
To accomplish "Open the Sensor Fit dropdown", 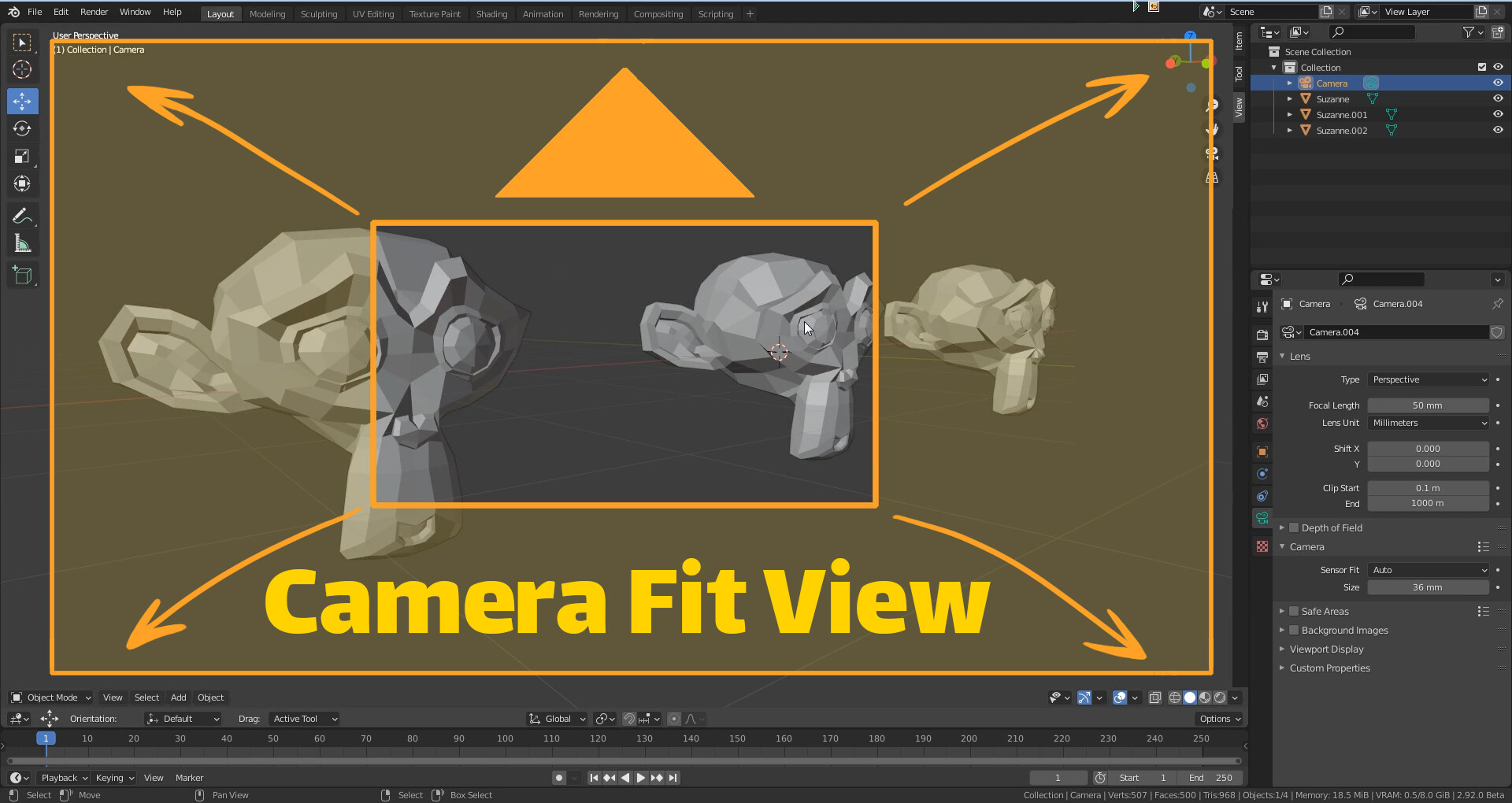I will point(1428,569).
